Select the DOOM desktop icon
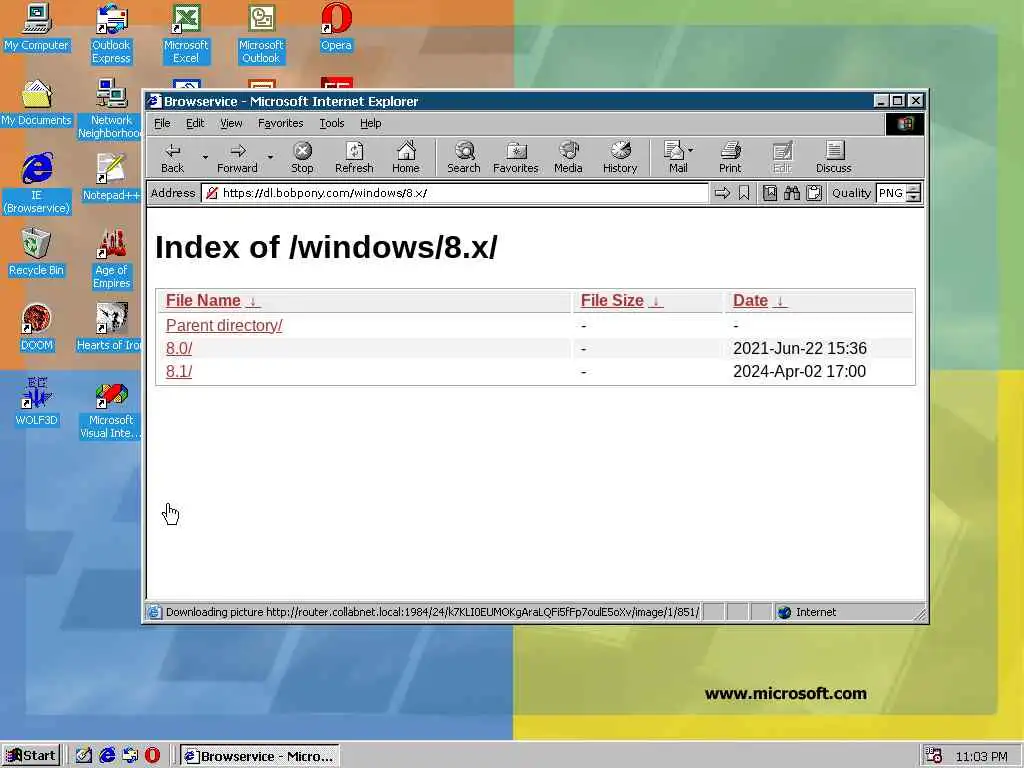 [36, 328]
